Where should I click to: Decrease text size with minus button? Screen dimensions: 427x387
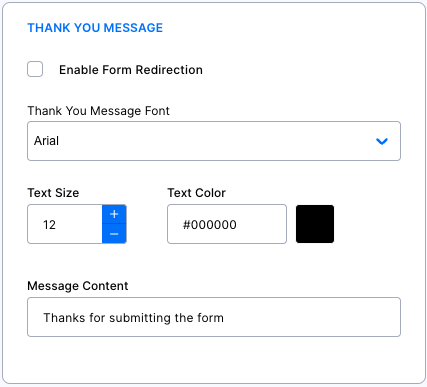tap(114, 234)
